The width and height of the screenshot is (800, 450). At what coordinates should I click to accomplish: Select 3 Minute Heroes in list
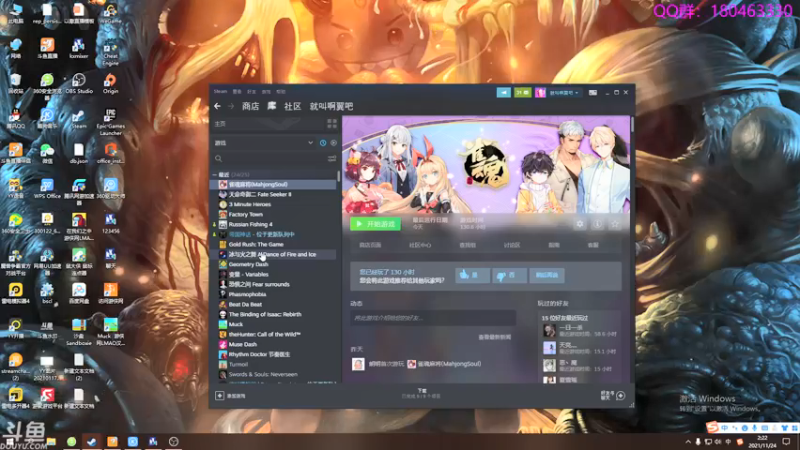[273, 204]
